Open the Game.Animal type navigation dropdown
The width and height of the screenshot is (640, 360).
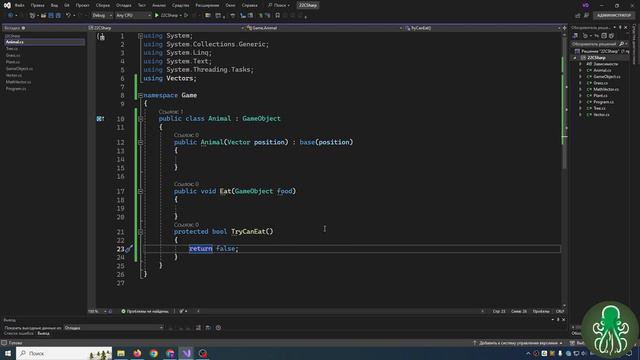tap(324, 28)
